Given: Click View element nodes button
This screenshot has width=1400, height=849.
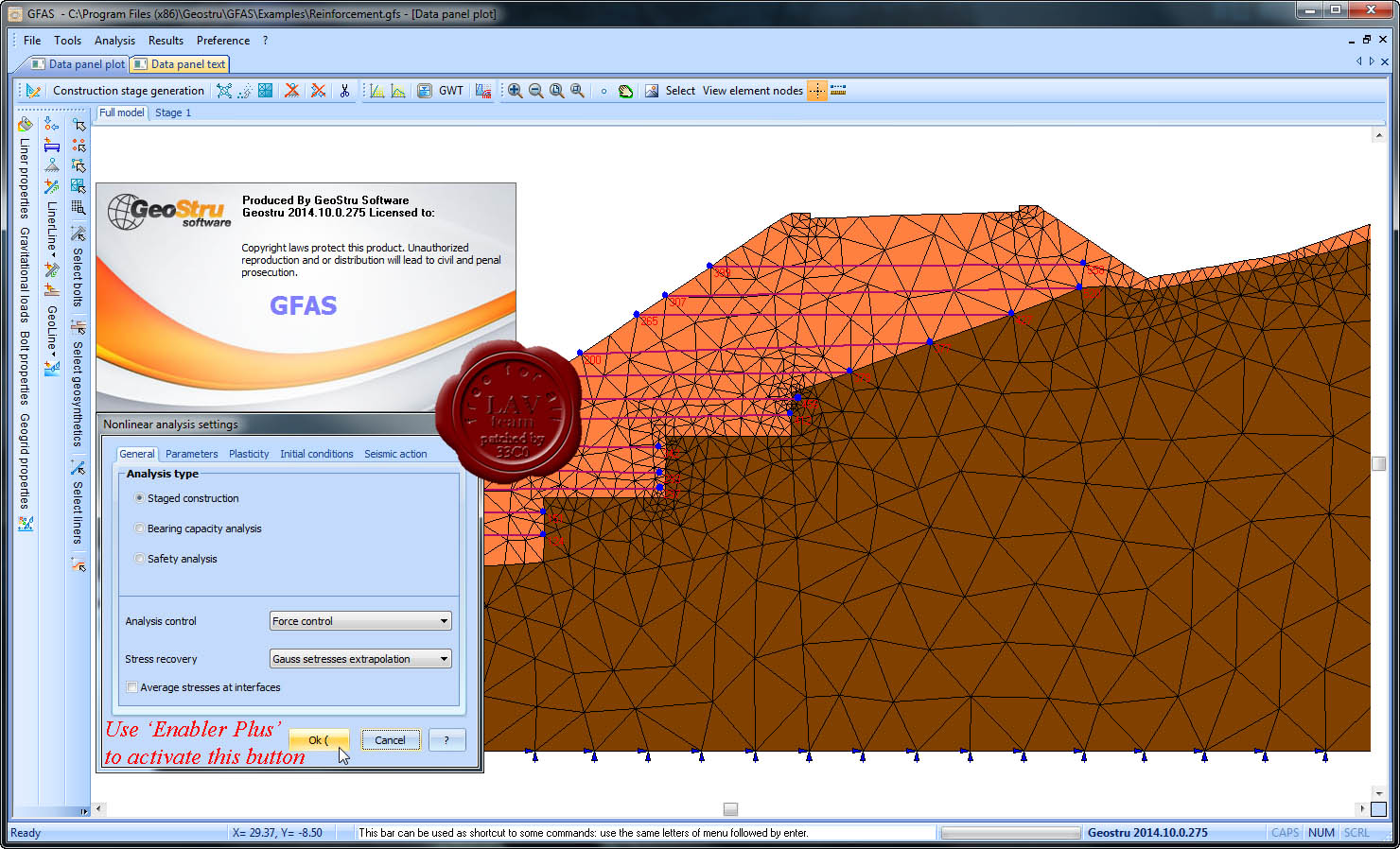Looking at the screenshot, I should coord(753,91).
